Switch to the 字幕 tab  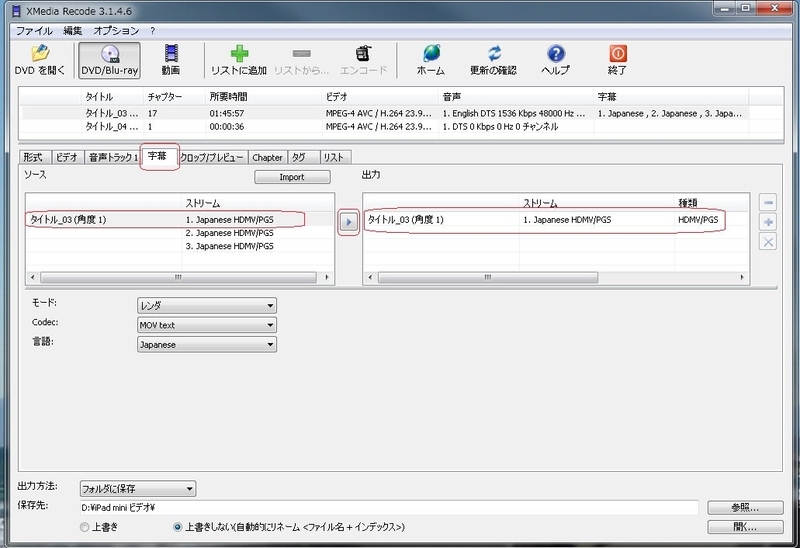click(x=158, y=156)
